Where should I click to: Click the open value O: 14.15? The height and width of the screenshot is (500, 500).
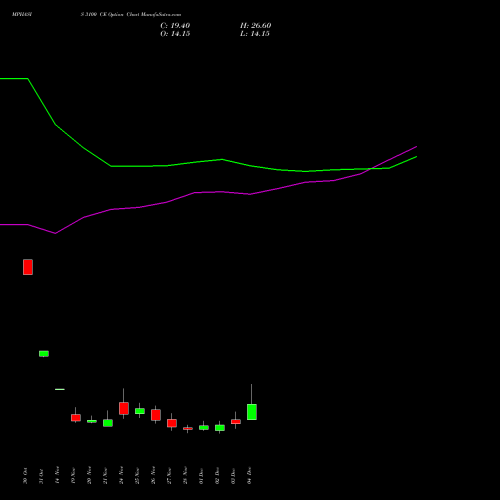(175, 34)
